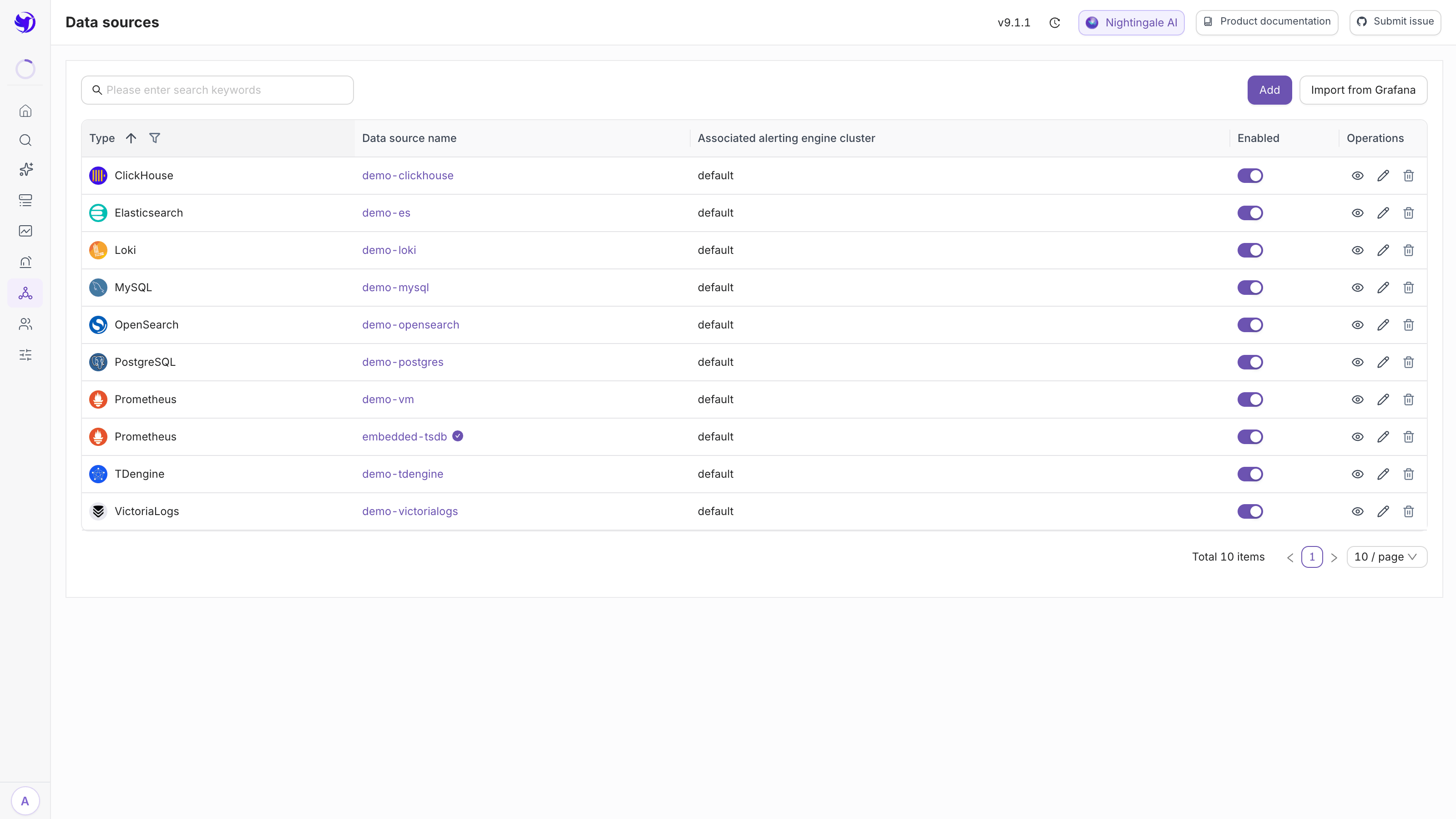
Task: Disable the embedded-tsdb Prometheus toggle
Action: pos(1250,437)
